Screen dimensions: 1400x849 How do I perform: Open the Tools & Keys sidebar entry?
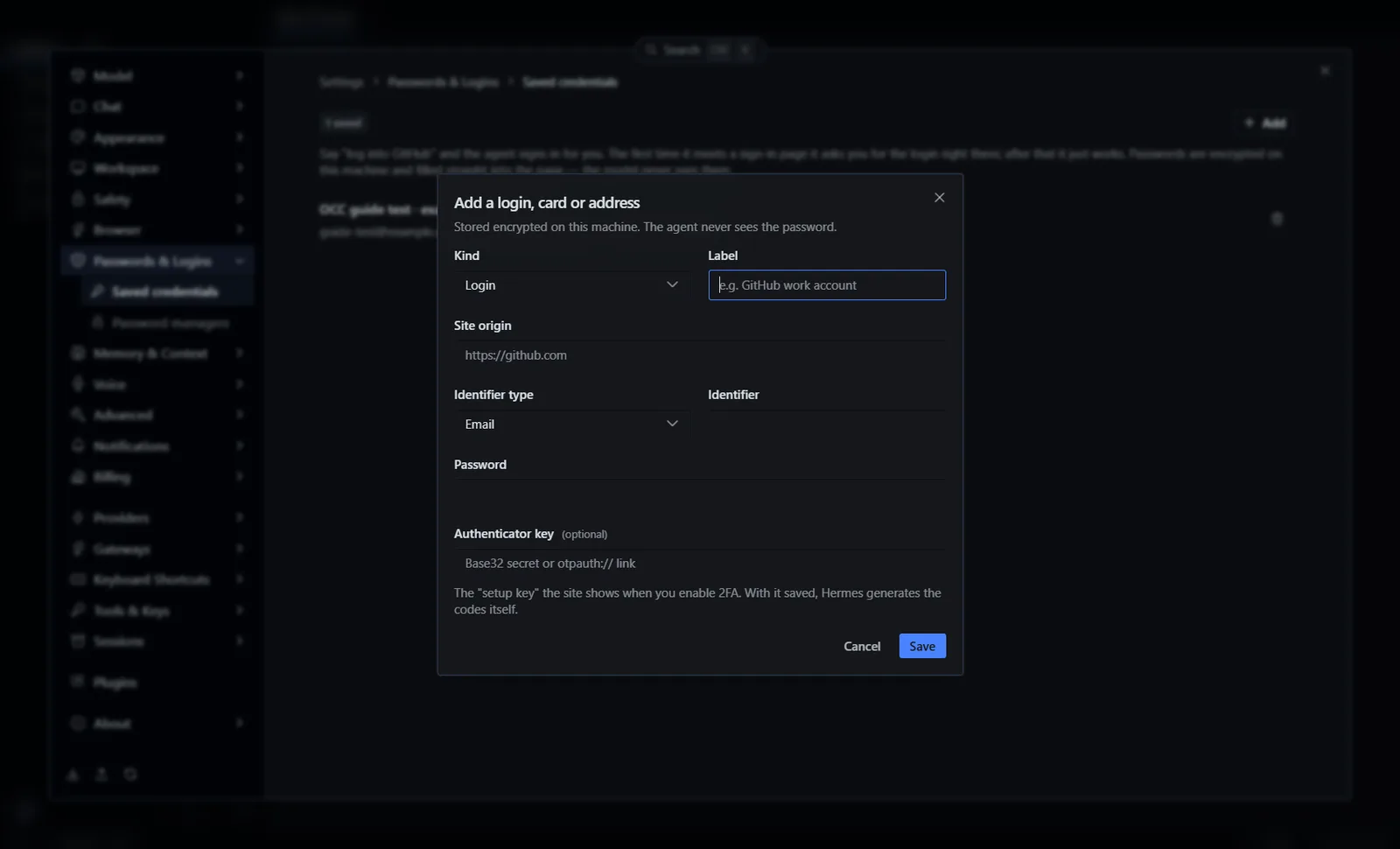[157, 610]
